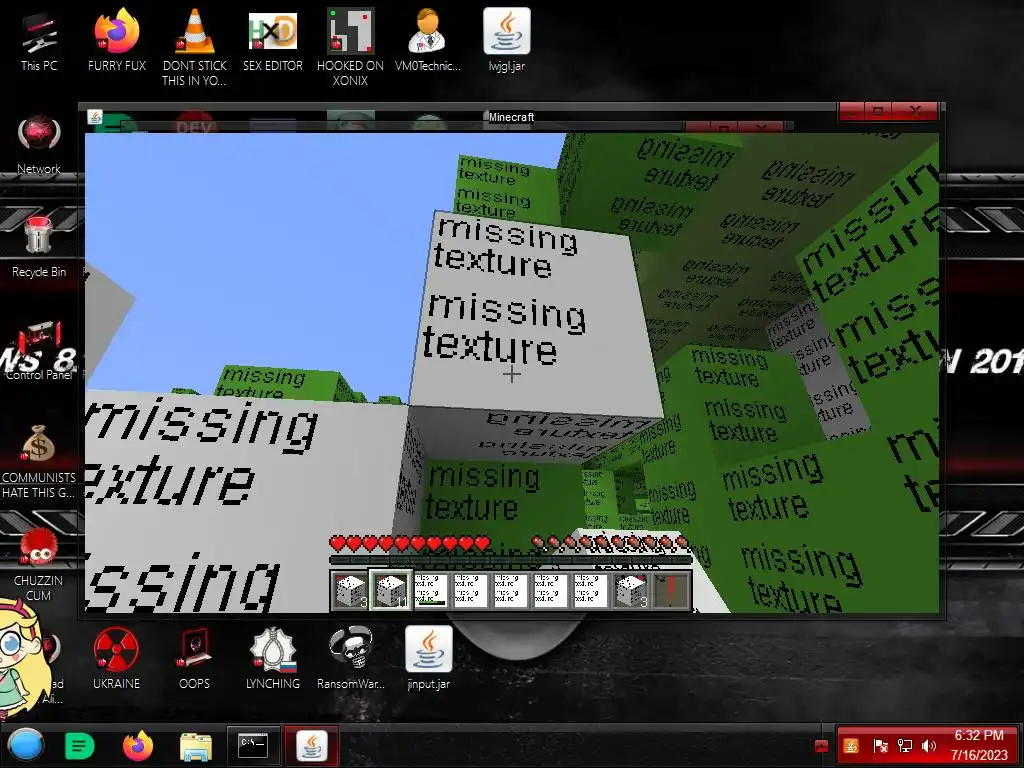Select the VLC traffic cone desktop shortcut
This screenshot has height=768, width=1024.
point(195,46)
